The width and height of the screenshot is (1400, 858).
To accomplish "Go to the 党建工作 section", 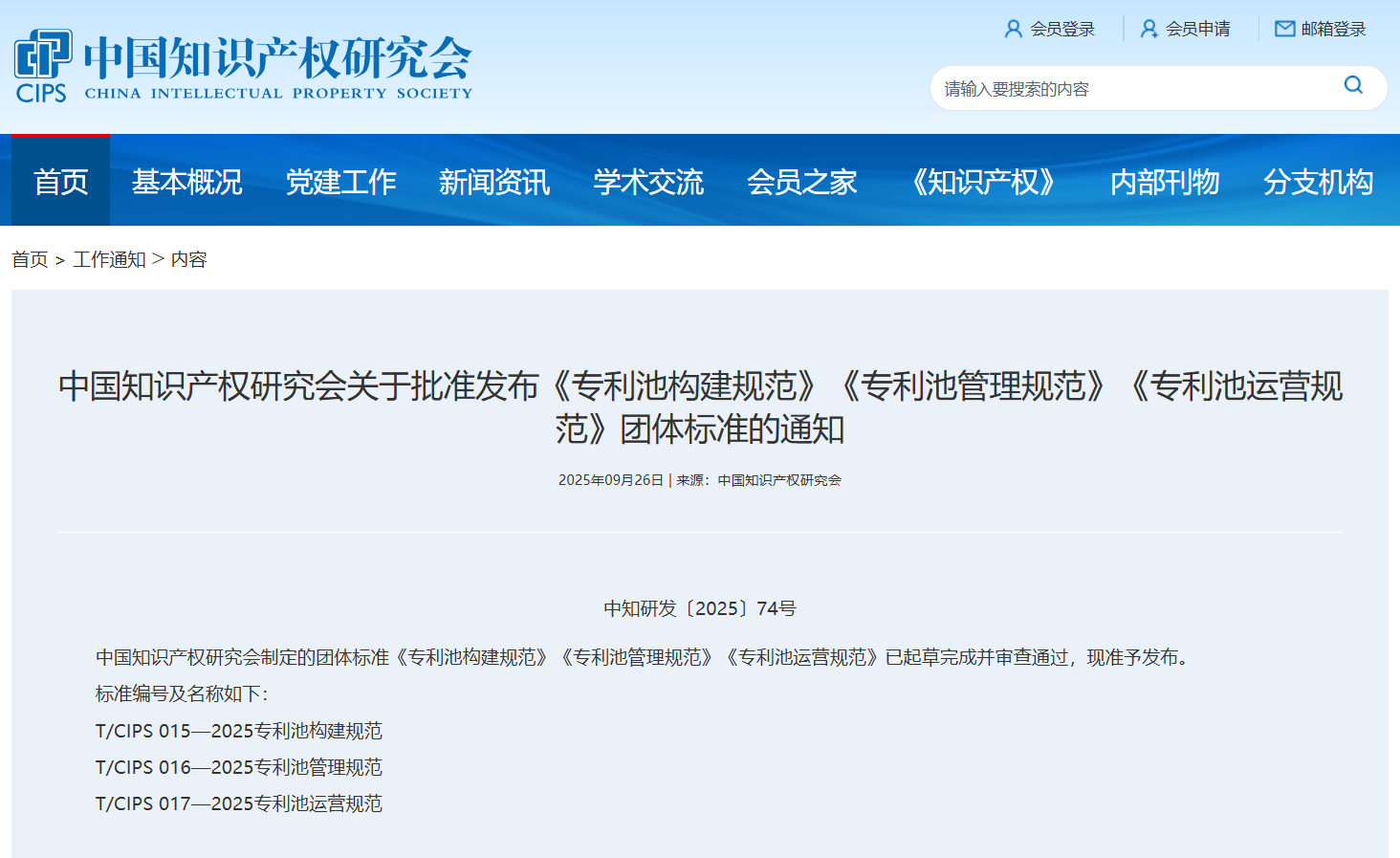I will point(340,182).
